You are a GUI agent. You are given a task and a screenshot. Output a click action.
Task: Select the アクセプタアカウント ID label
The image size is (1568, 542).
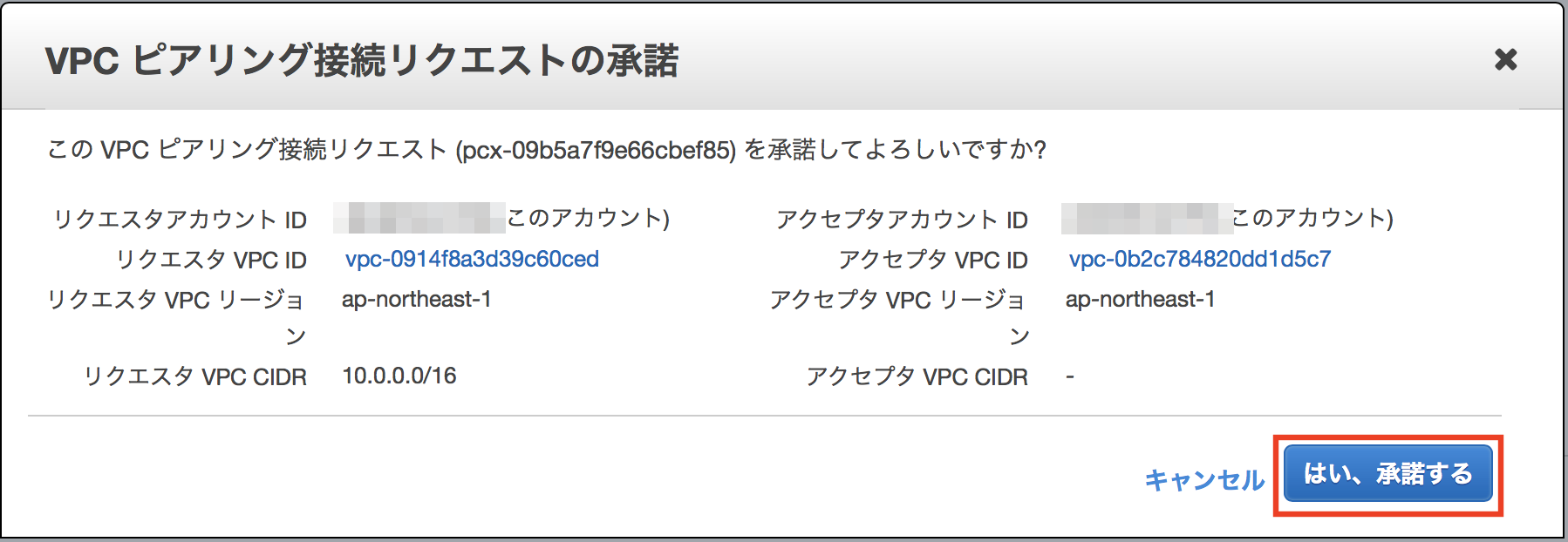click(x=900, y=219)
